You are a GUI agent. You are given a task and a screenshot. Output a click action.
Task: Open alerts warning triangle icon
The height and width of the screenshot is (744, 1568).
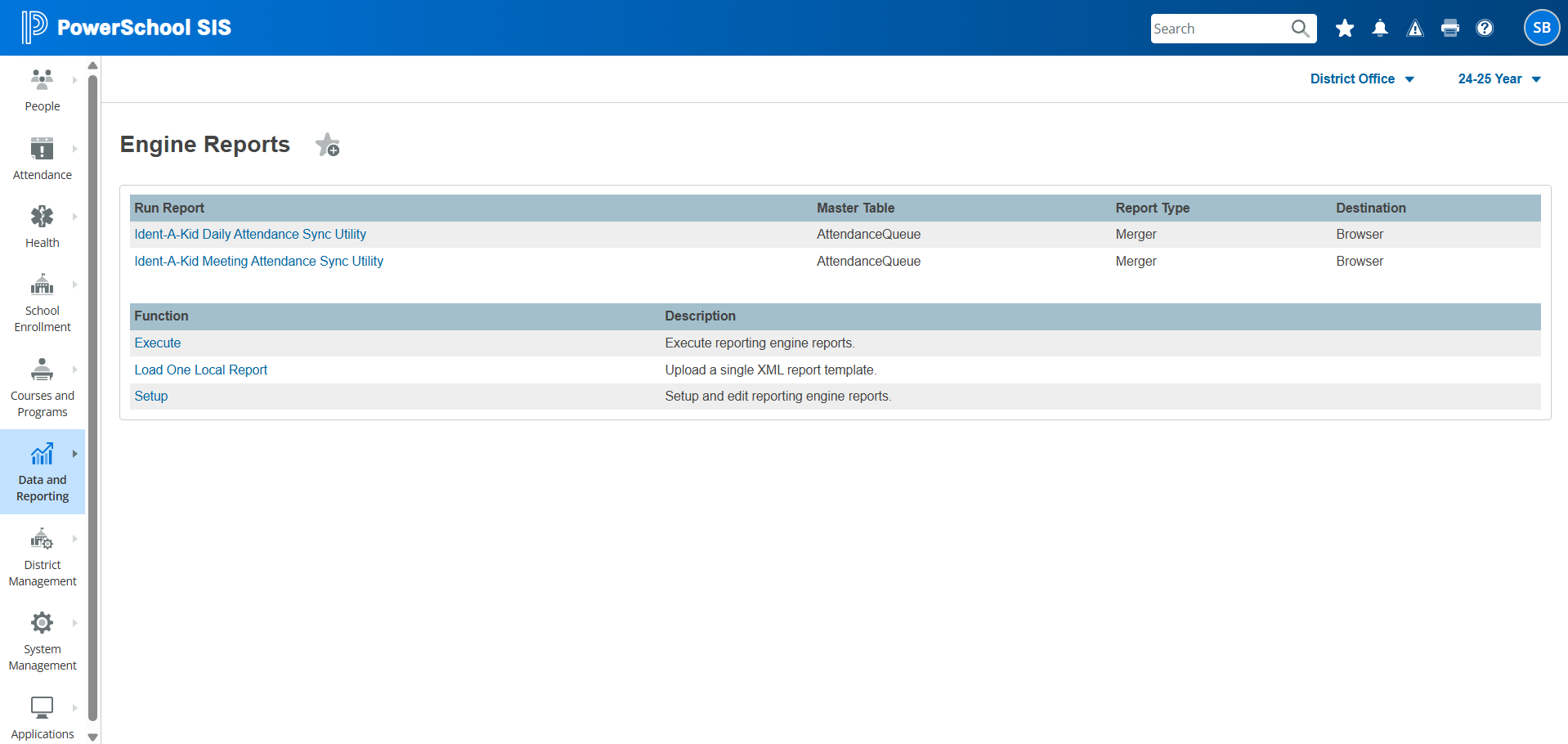[x=1415, y=29]
